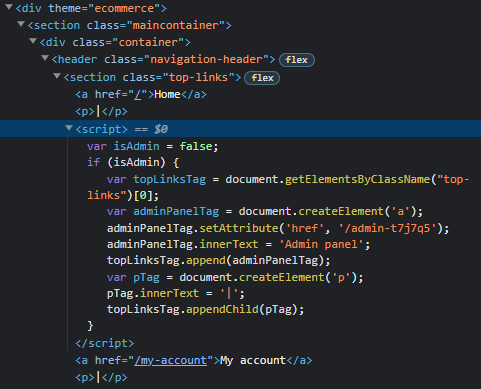Viewport: 481px width, 389px height.
Task: Click the $0 marker on script row
Action: pos(161,129)
